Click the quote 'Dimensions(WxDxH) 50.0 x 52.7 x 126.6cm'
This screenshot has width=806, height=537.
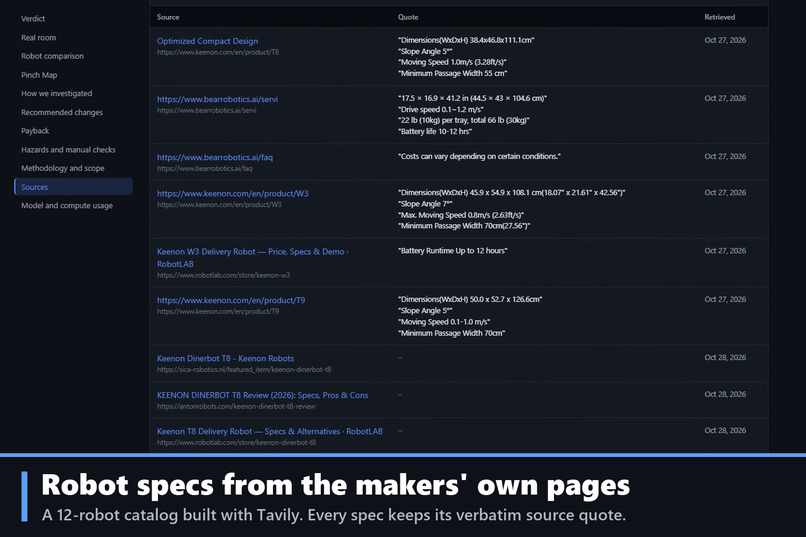pos(470,299)
